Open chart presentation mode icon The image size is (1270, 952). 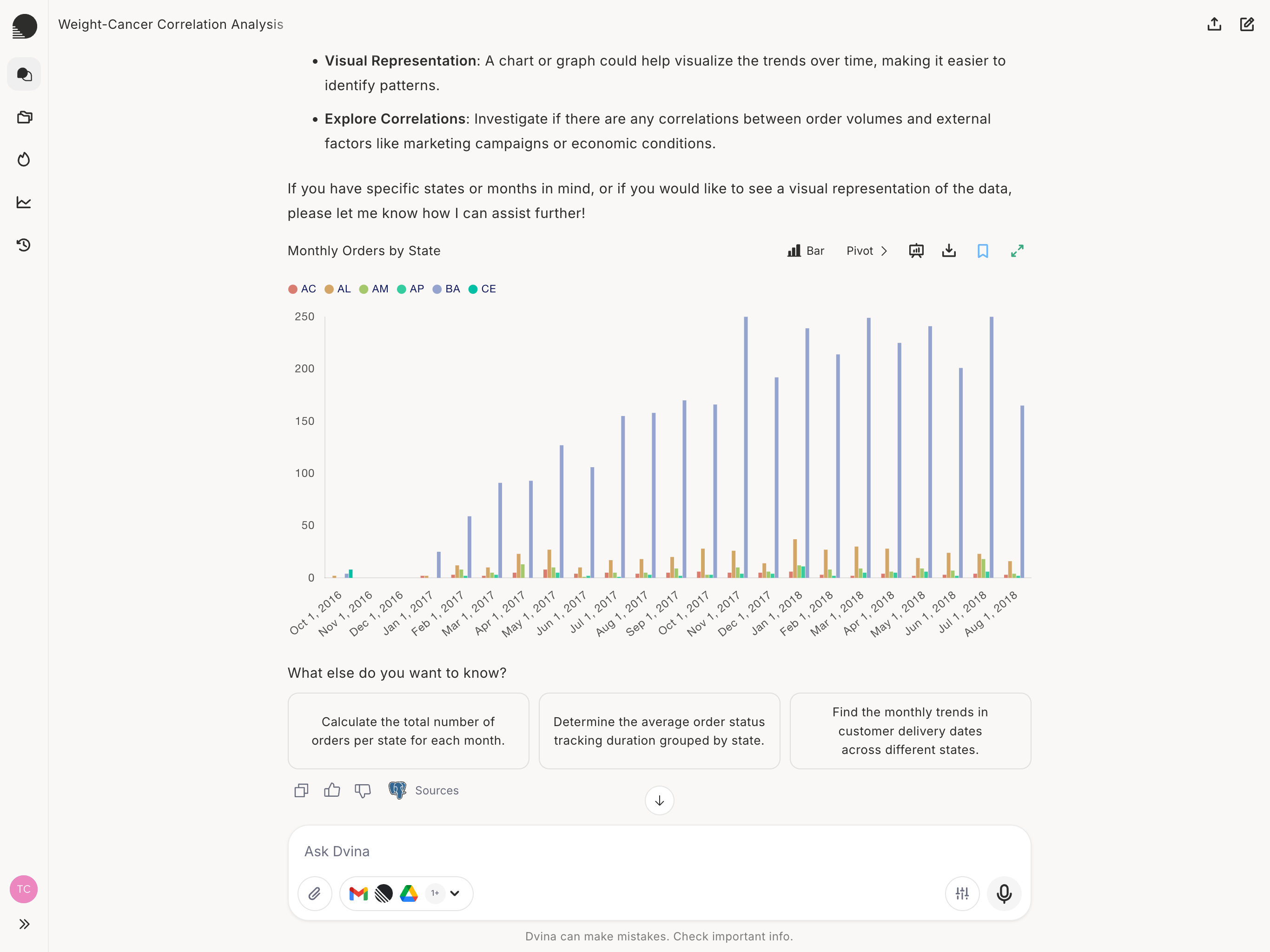coord(916,251)
